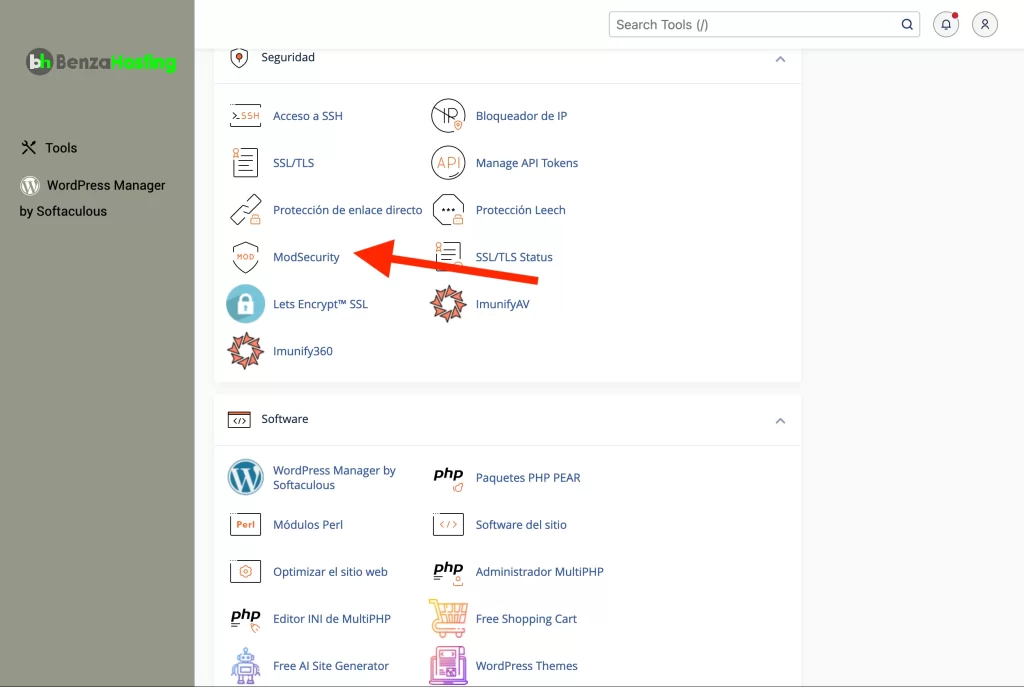Open the Módulos Perl icon
Screen dimensions: 1024x687
tap(246, 524)
